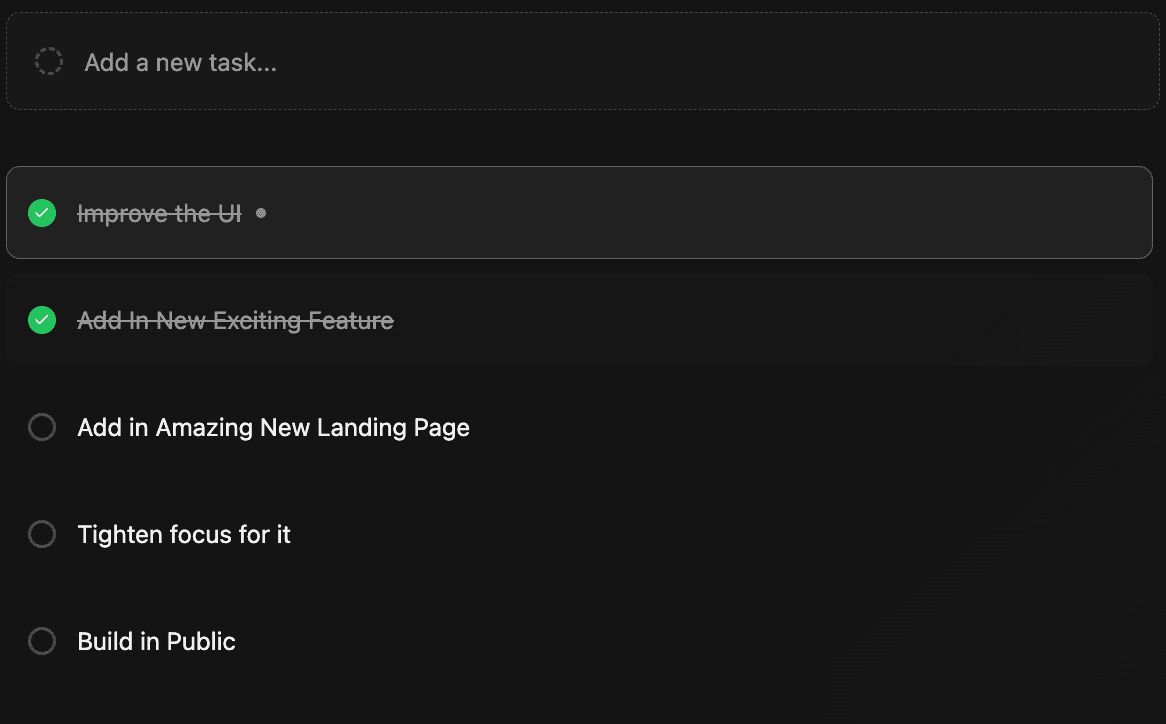This screenshot has width=1166, height=724.
Task: Focus the dashed-border new task box's empty right side
Action: coord(800,63)
